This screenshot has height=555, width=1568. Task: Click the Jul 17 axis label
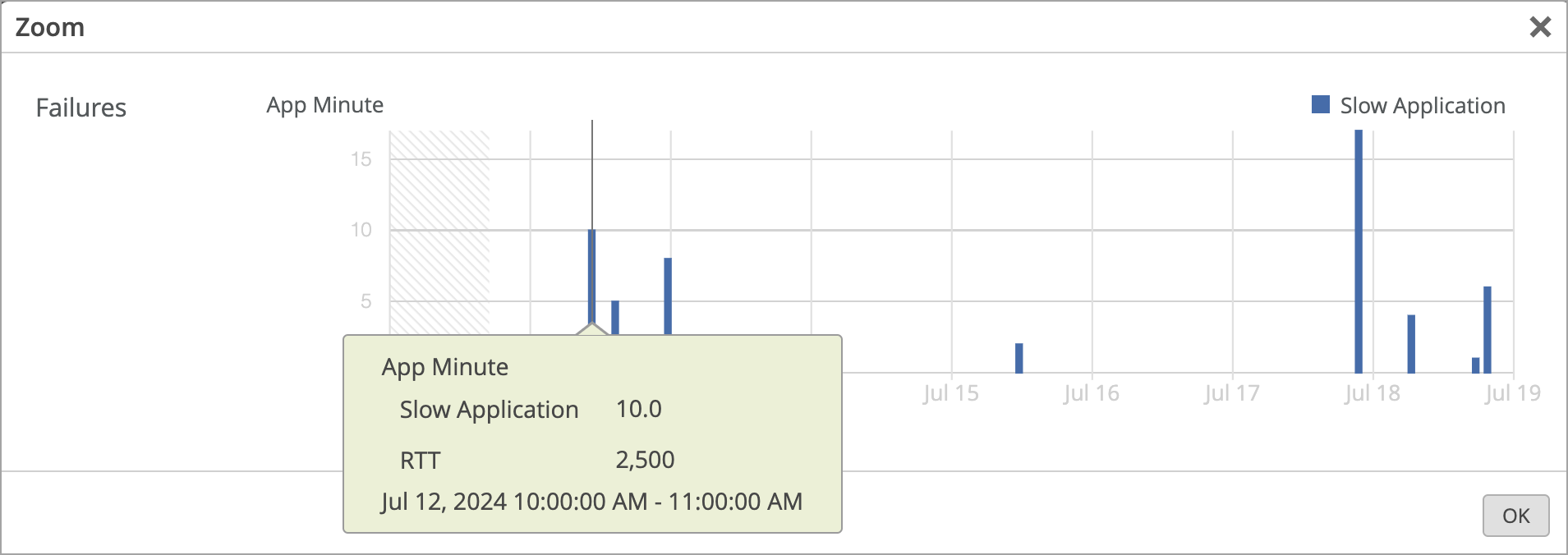pyautogui.click(x=1234, y=393)
